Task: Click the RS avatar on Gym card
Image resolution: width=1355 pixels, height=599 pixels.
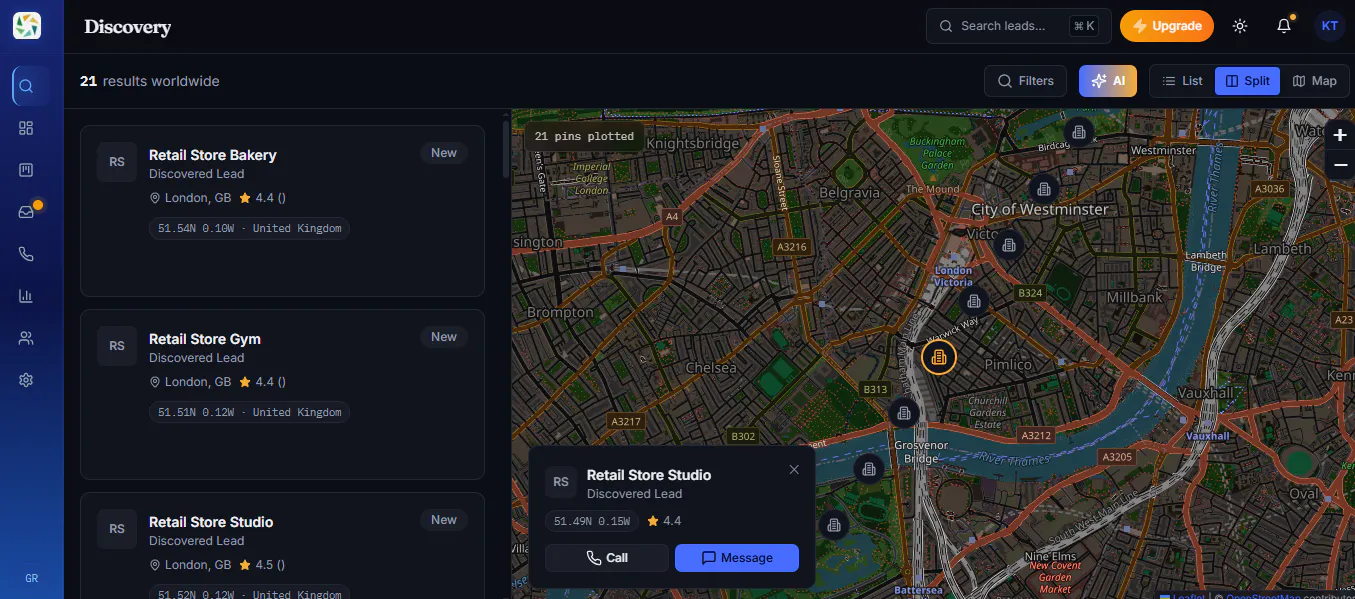Action: click(117, 346)
